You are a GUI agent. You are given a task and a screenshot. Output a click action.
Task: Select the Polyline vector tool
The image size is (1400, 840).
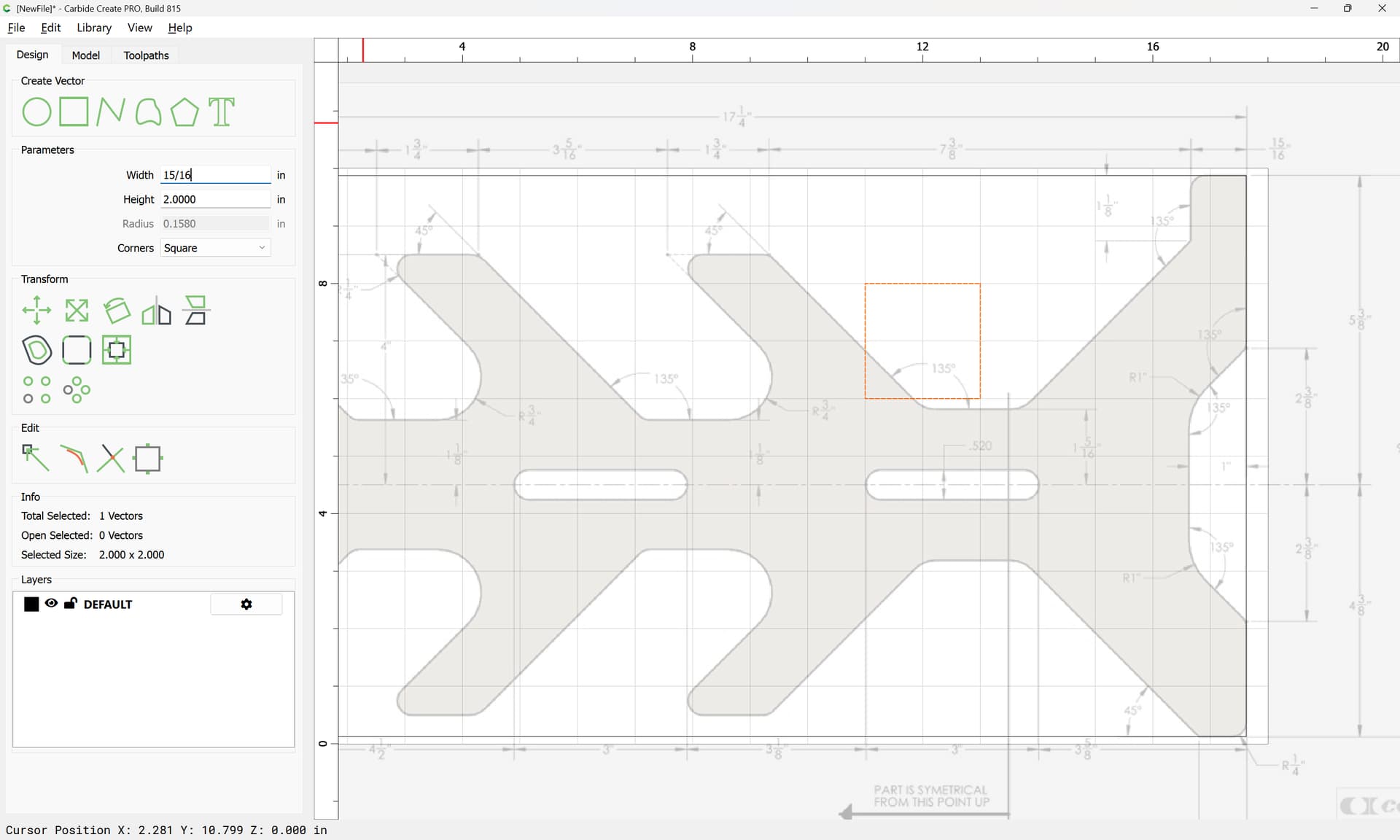tap(110, 112)
